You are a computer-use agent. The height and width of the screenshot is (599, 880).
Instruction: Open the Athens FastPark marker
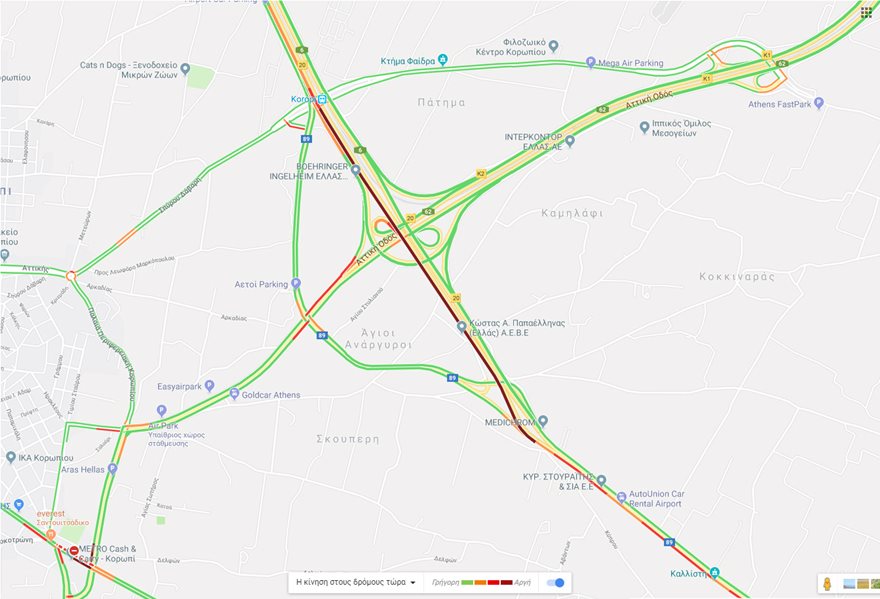point(819,103)
